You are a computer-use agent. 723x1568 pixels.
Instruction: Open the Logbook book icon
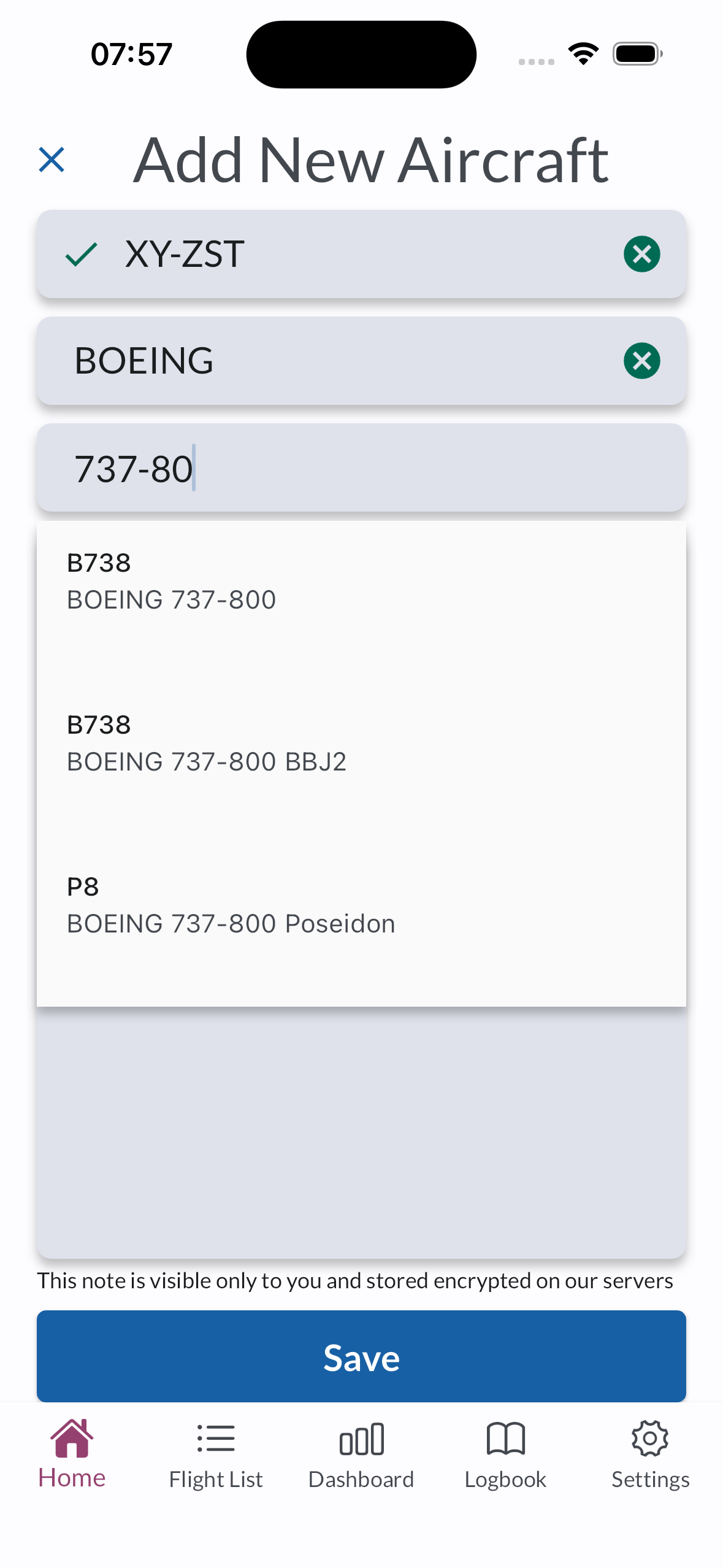(505, 1439)
